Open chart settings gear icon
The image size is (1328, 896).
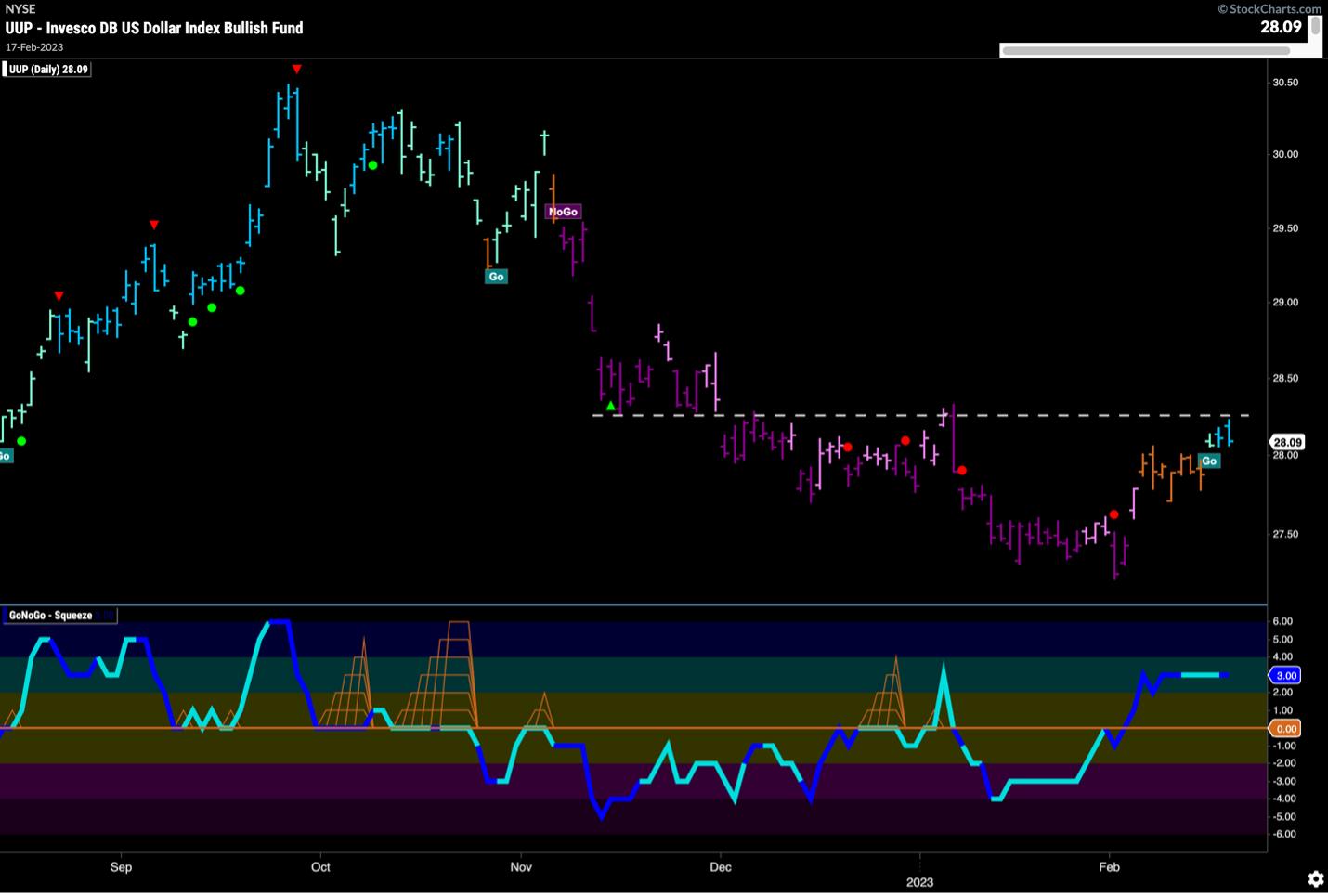click(x=1315, y=878)
